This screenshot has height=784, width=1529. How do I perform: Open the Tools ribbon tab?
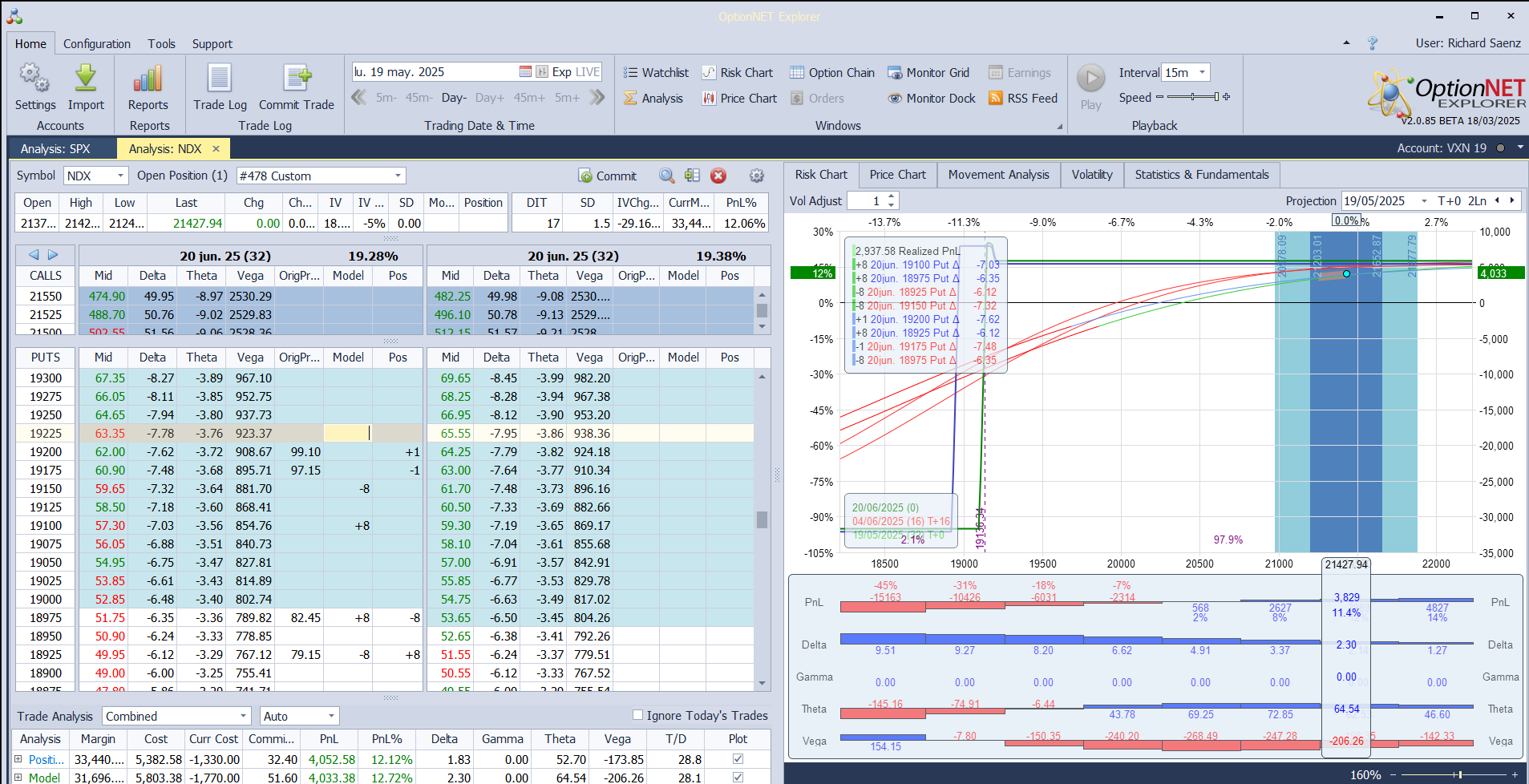pos(161,44)
